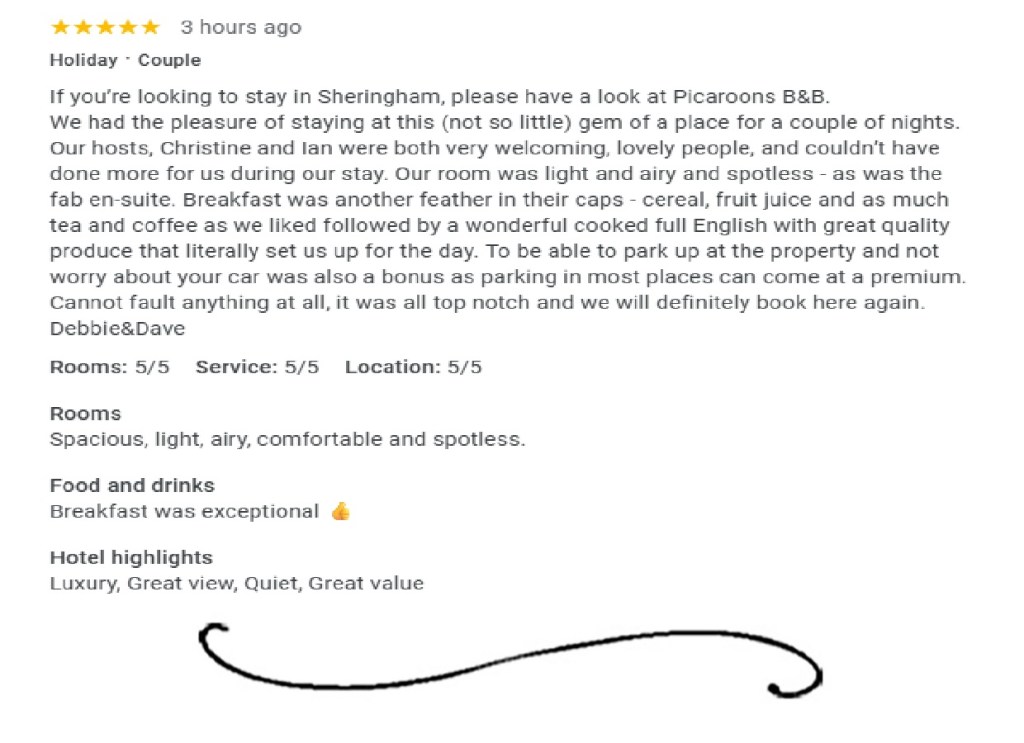Screen dimensions: 1024x743
Task: Click the "Hotel highlights" section heading
Action: [131, 557]
